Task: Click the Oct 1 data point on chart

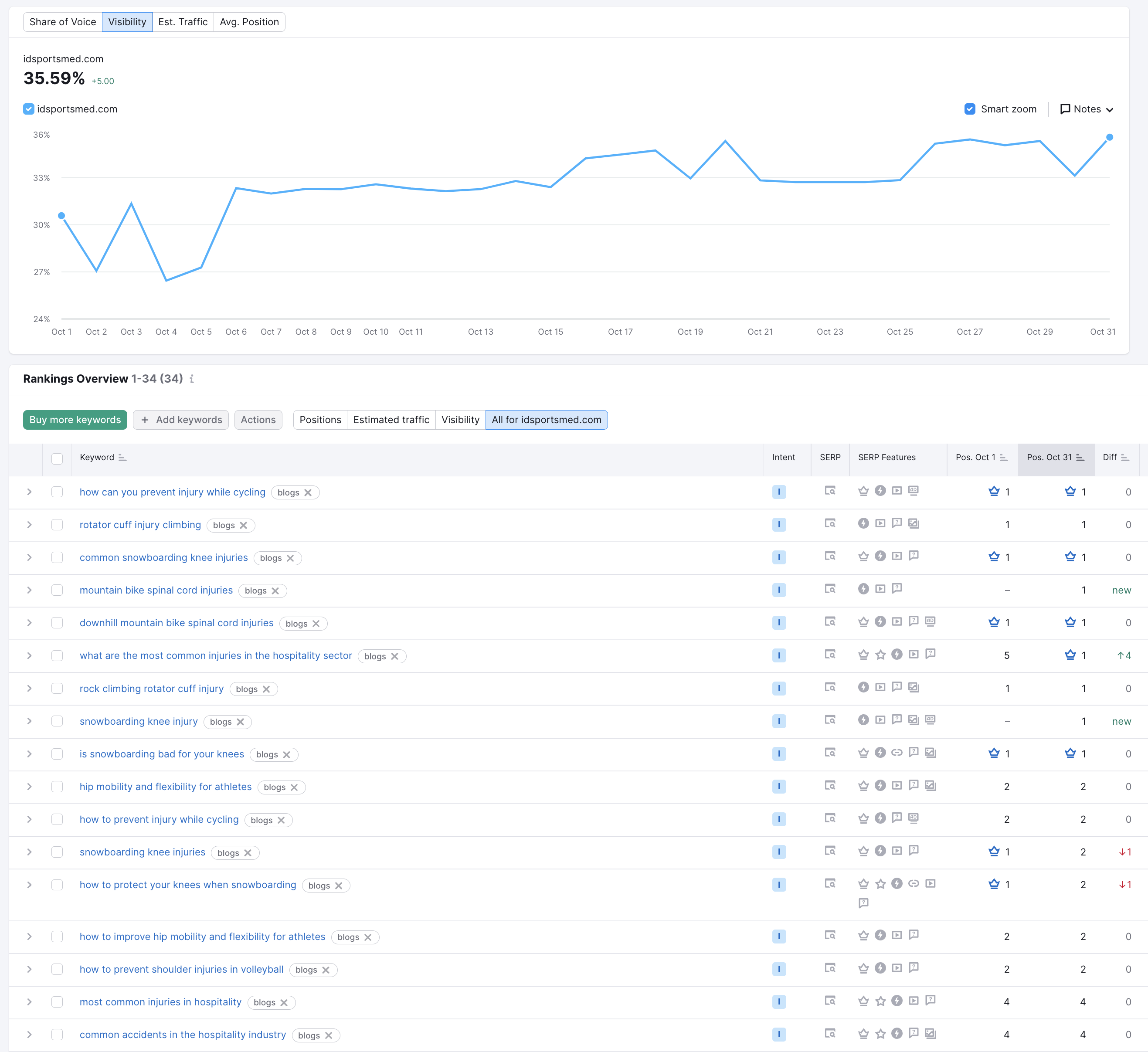Action: pos(61,216)
